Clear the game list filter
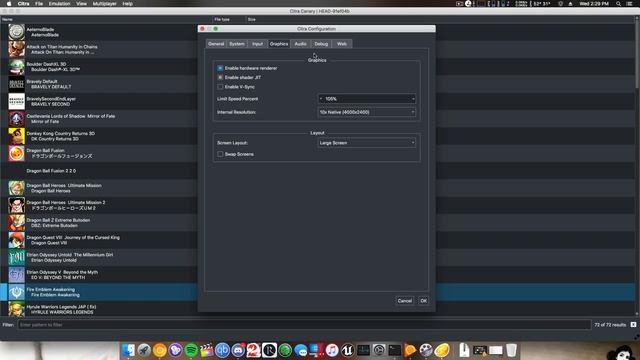 (633, 325)
